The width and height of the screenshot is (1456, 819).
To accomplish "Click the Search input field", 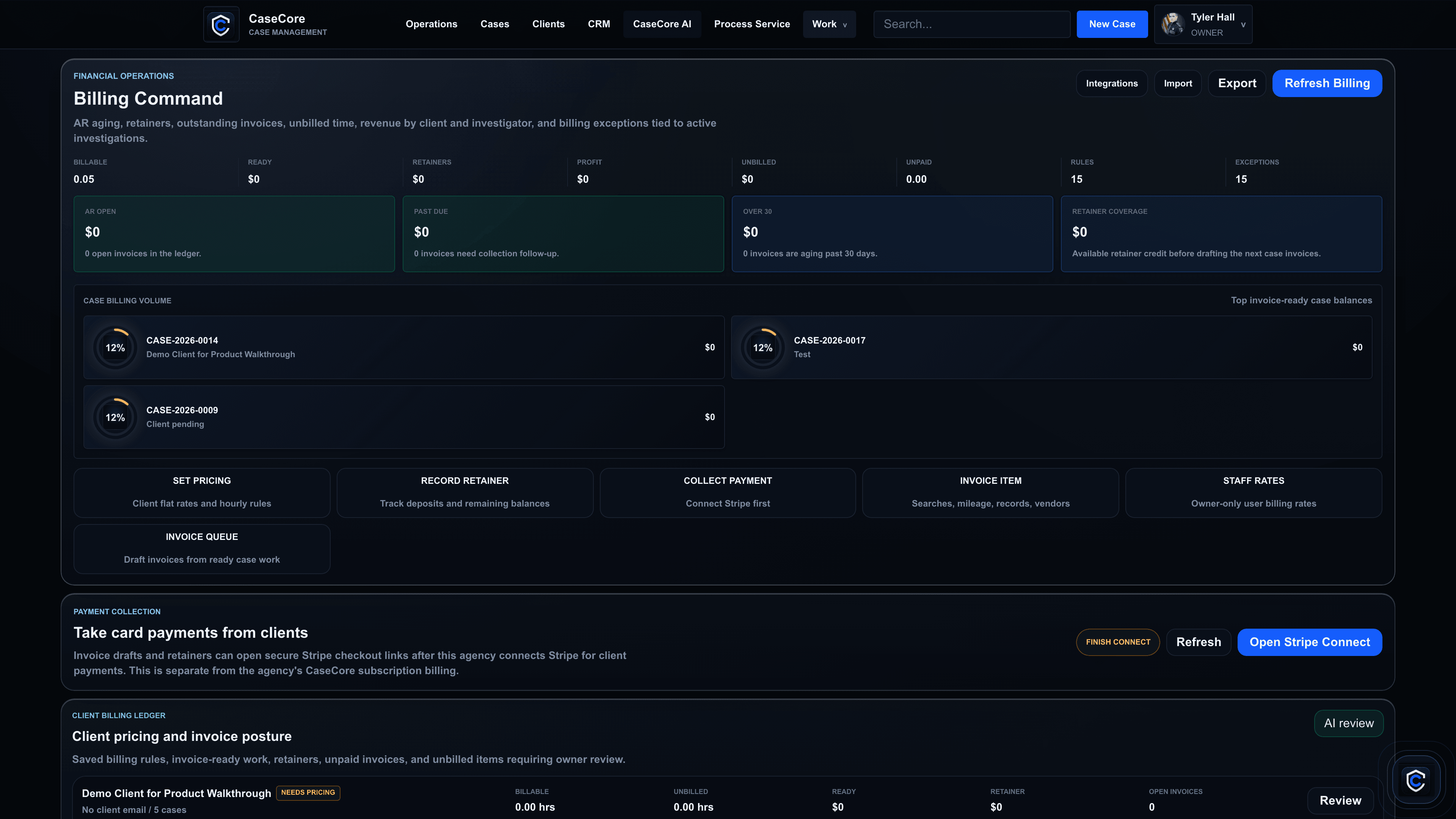I will pos(971,24).
